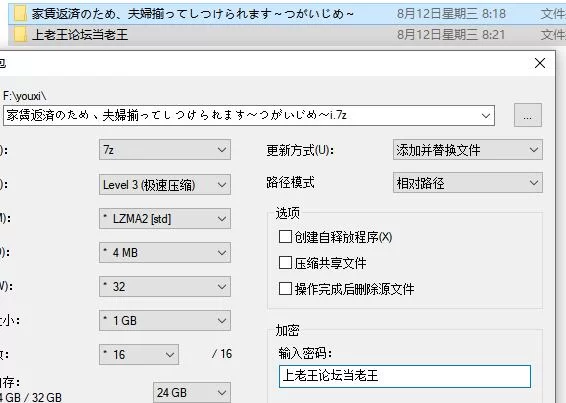
Task: Click the date 8月12日星期三 8:18
Action: 451,14
